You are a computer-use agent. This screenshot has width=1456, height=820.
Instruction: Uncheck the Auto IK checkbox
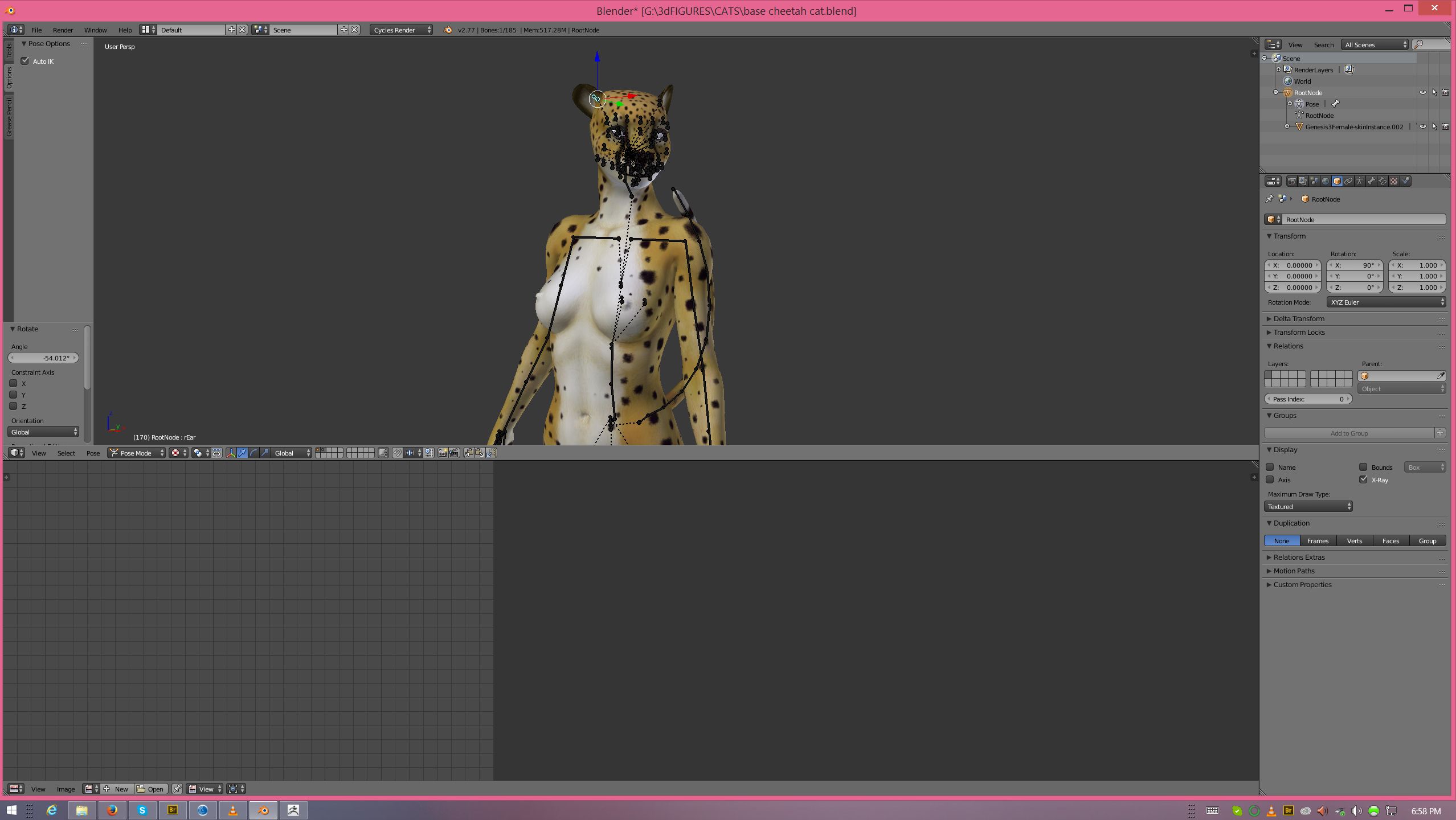25,61
